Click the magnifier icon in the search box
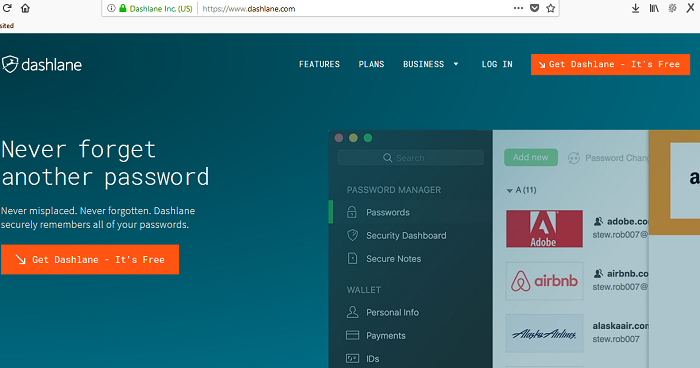700x368 pixels. point(388,158)
